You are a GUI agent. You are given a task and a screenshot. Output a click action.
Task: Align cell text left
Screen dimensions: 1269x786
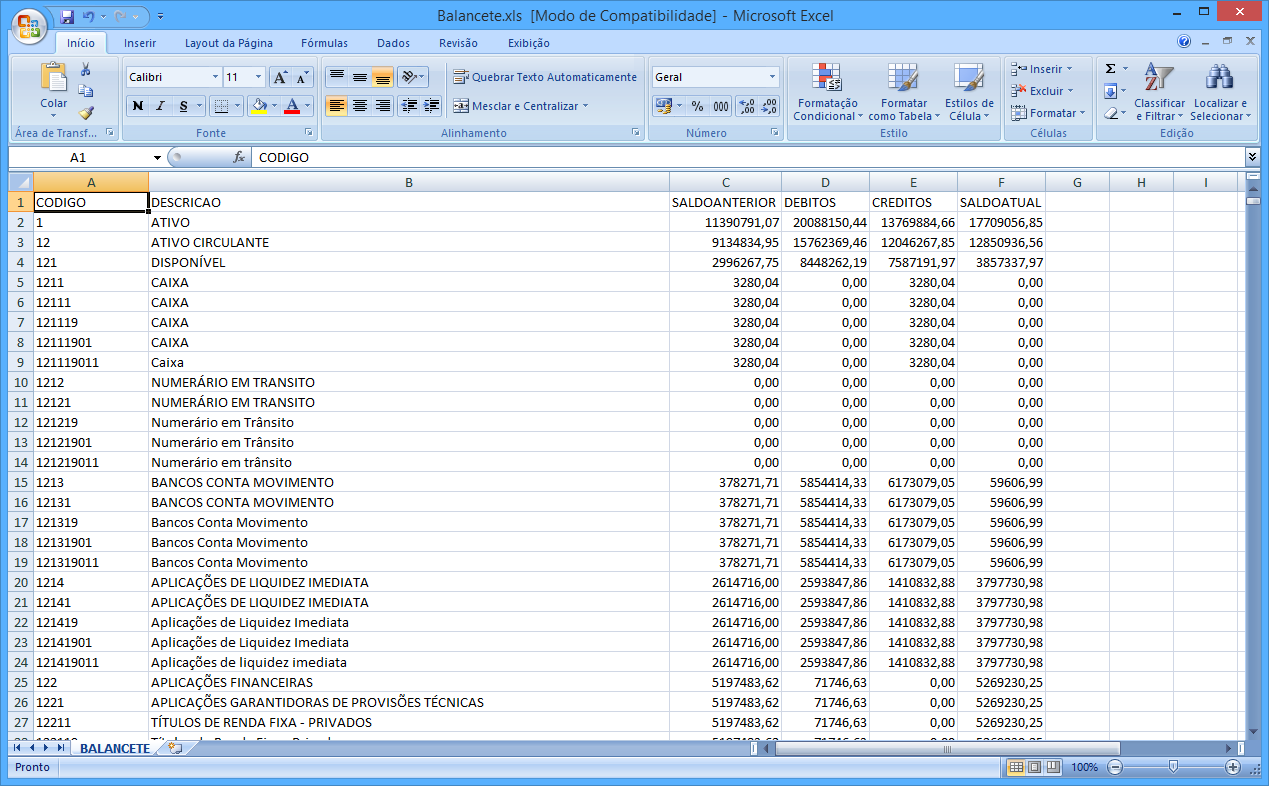[x=337, y=106]
